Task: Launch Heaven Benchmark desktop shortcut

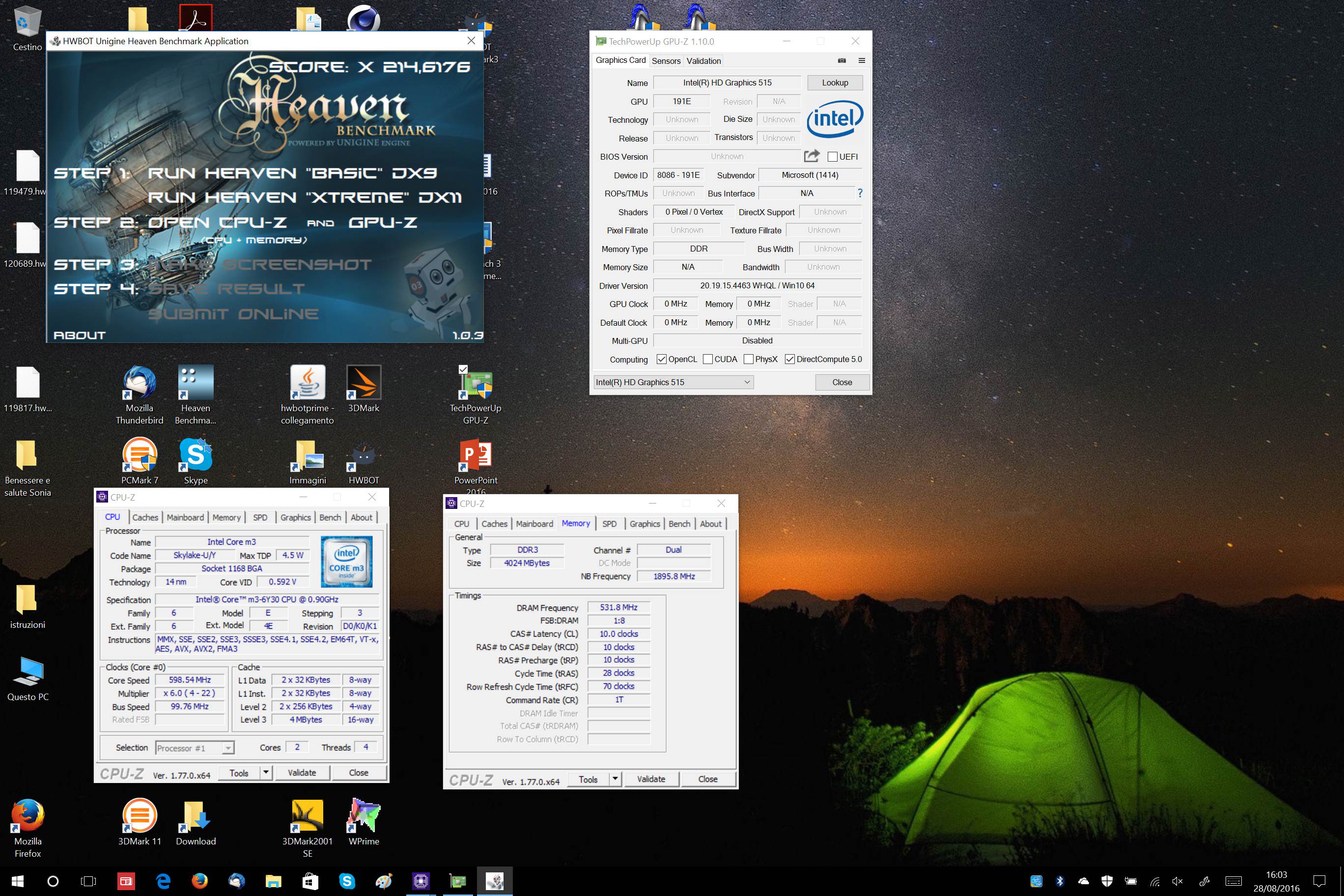Action: tap(196, 395)
